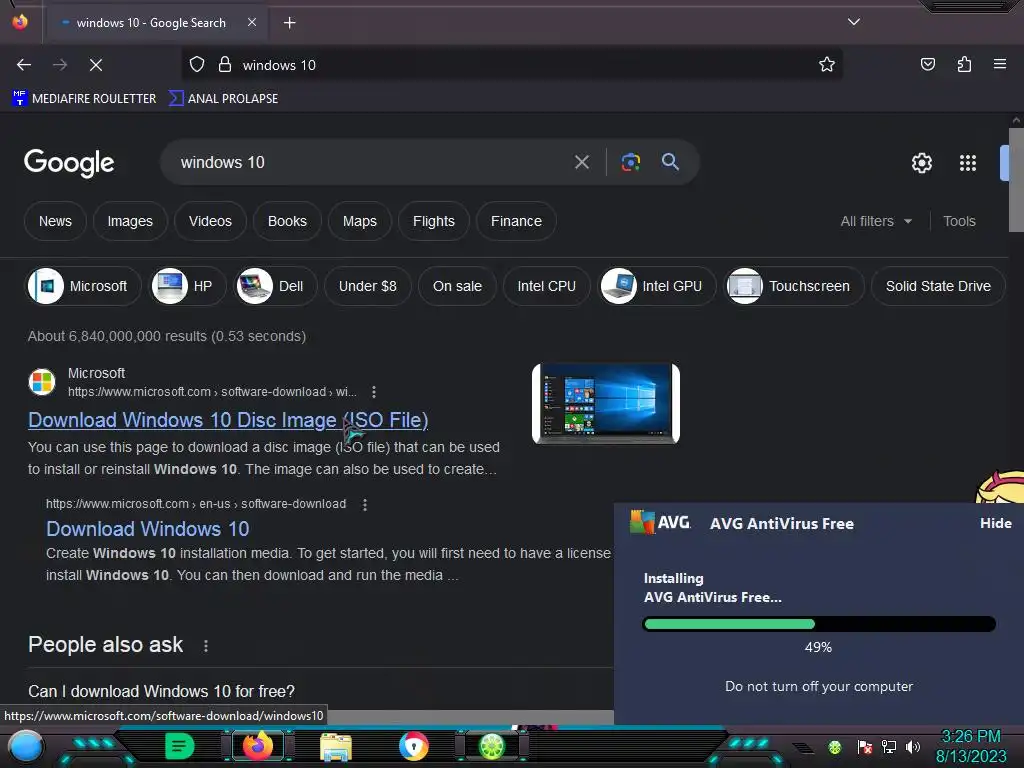Switch to the Finance results tab
This screenshot has height=768, width=1024.
[x=516, y=221]
